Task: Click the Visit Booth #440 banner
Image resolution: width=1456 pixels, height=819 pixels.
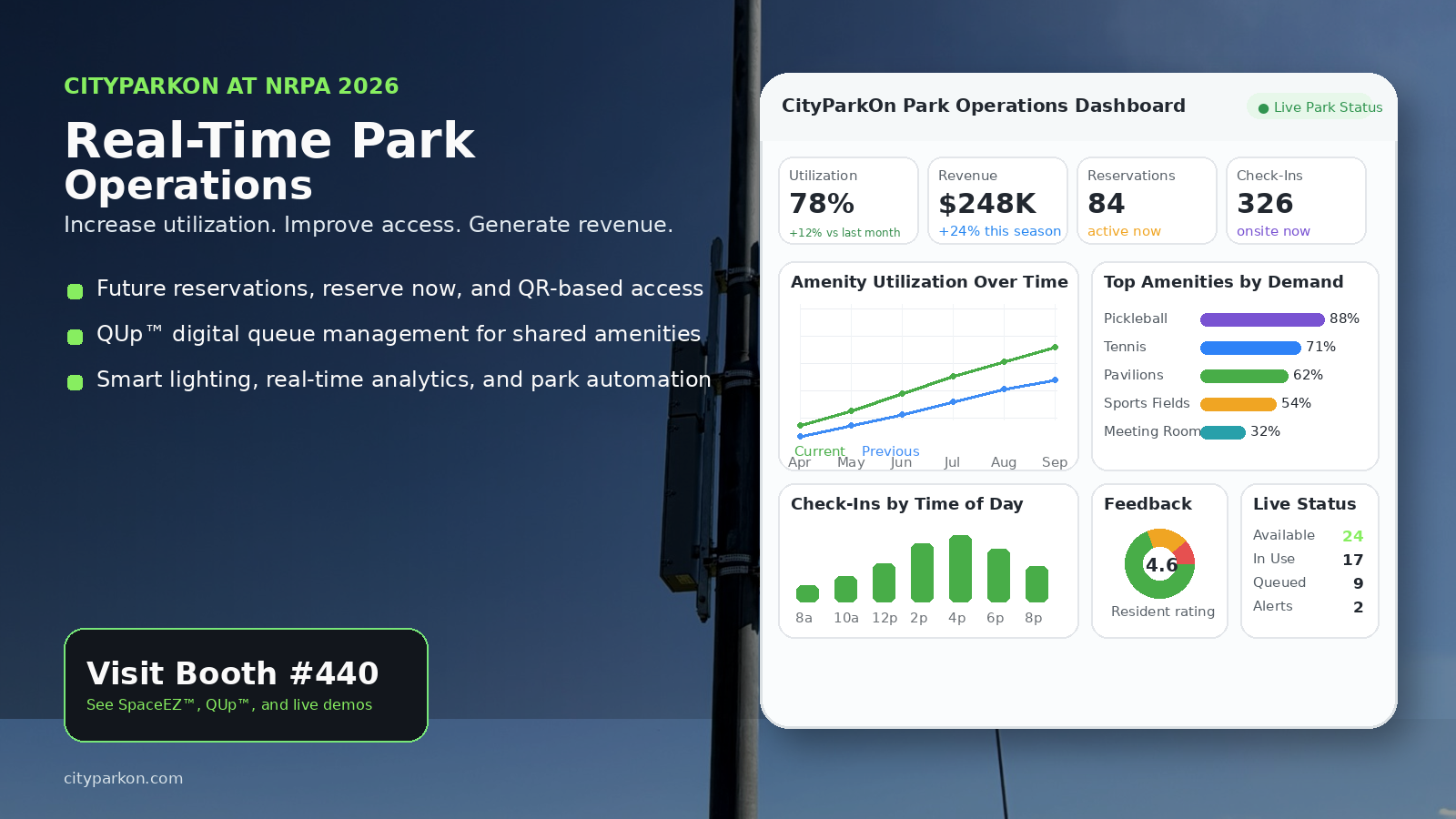Action: coord(246,685)
